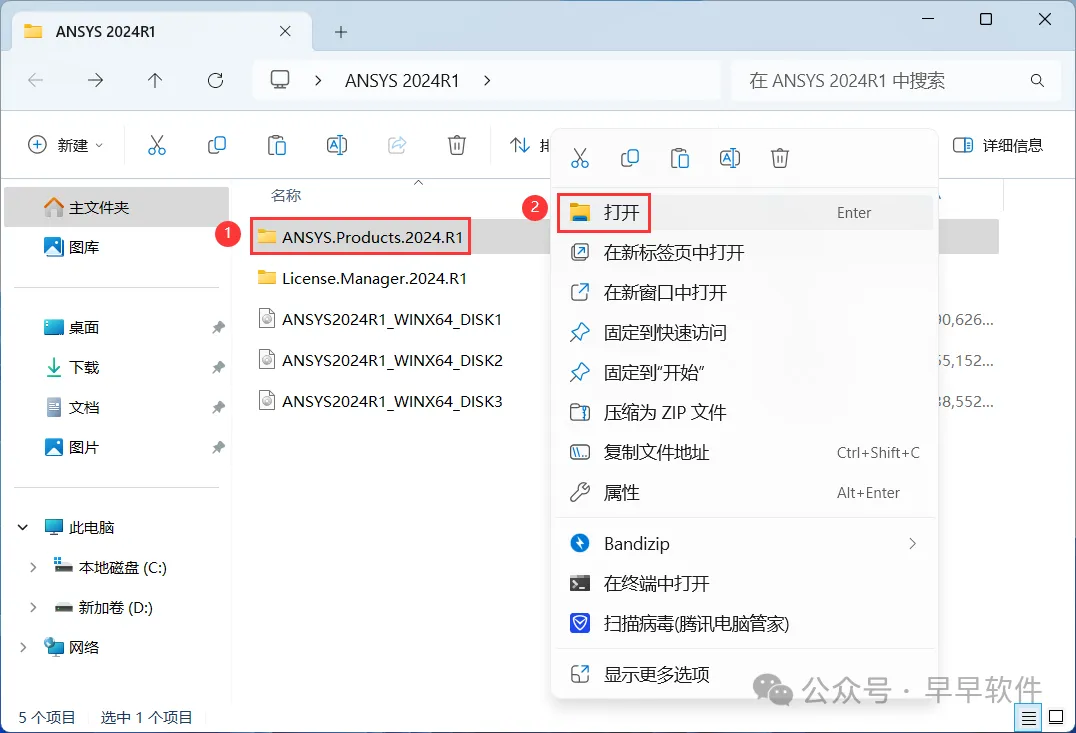Close the ANSYS 2024R1 tab
The height and width of the screenshot is (733, 1076).
(285, 32)
